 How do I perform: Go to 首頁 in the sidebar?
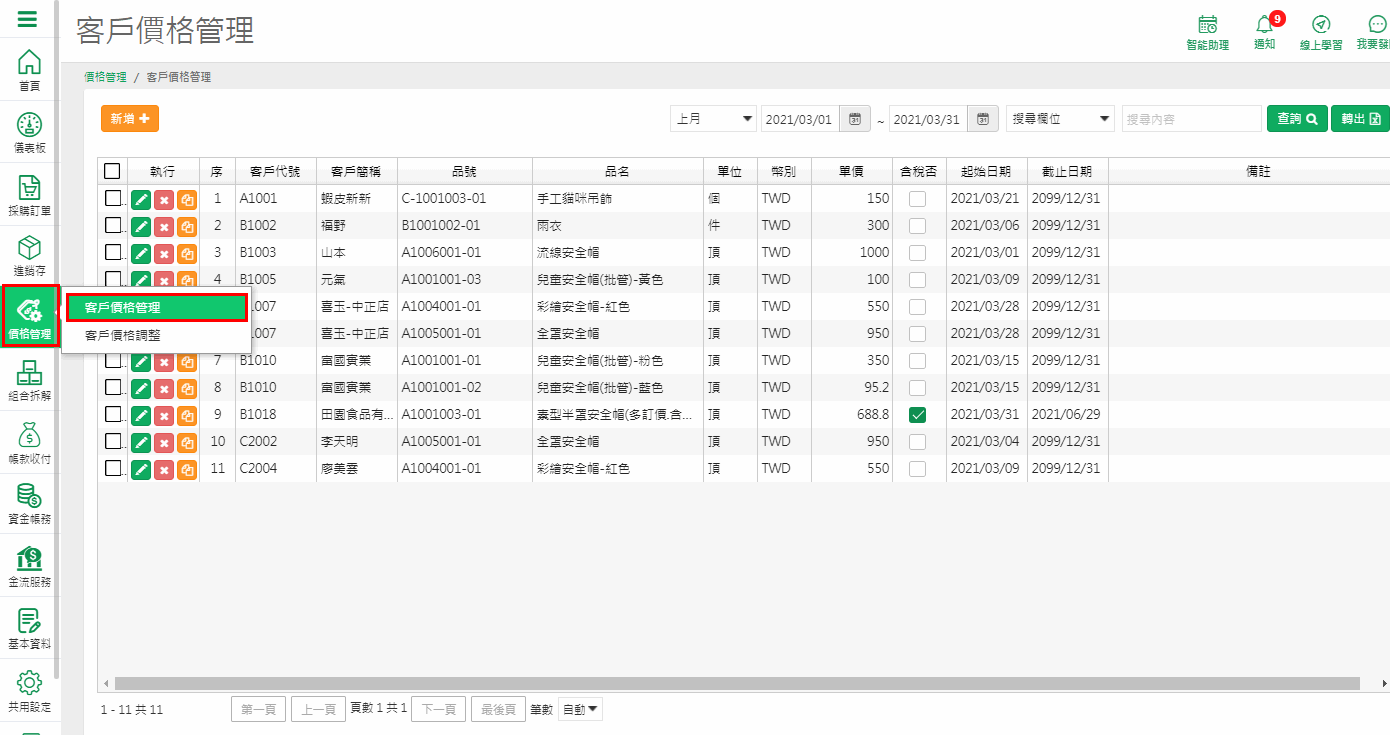[x=30, y=70]
